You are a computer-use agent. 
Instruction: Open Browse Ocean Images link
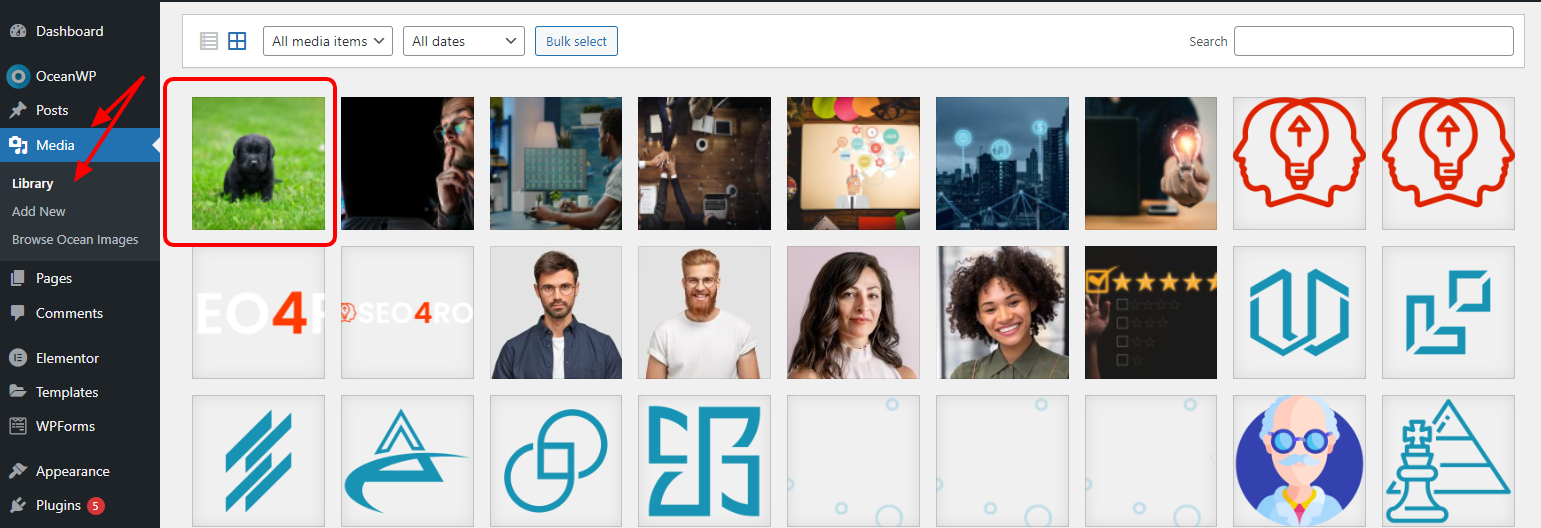tap(75, 239)
